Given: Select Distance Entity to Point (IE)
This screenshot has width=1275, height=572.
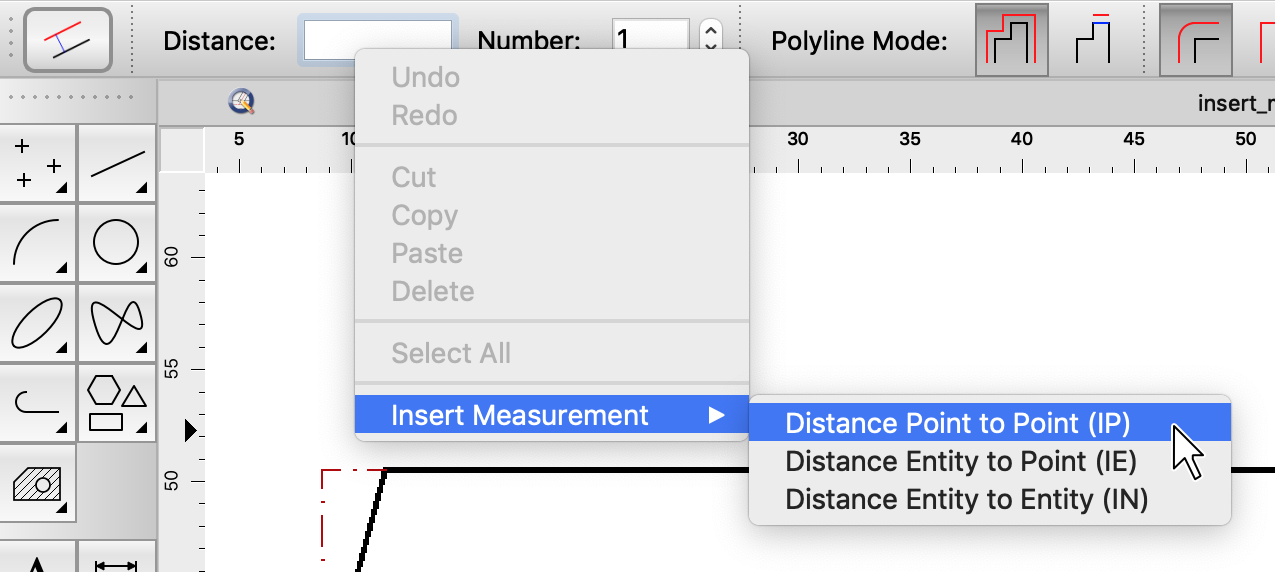Looking at the screenshot, I should tap(960, 461).
